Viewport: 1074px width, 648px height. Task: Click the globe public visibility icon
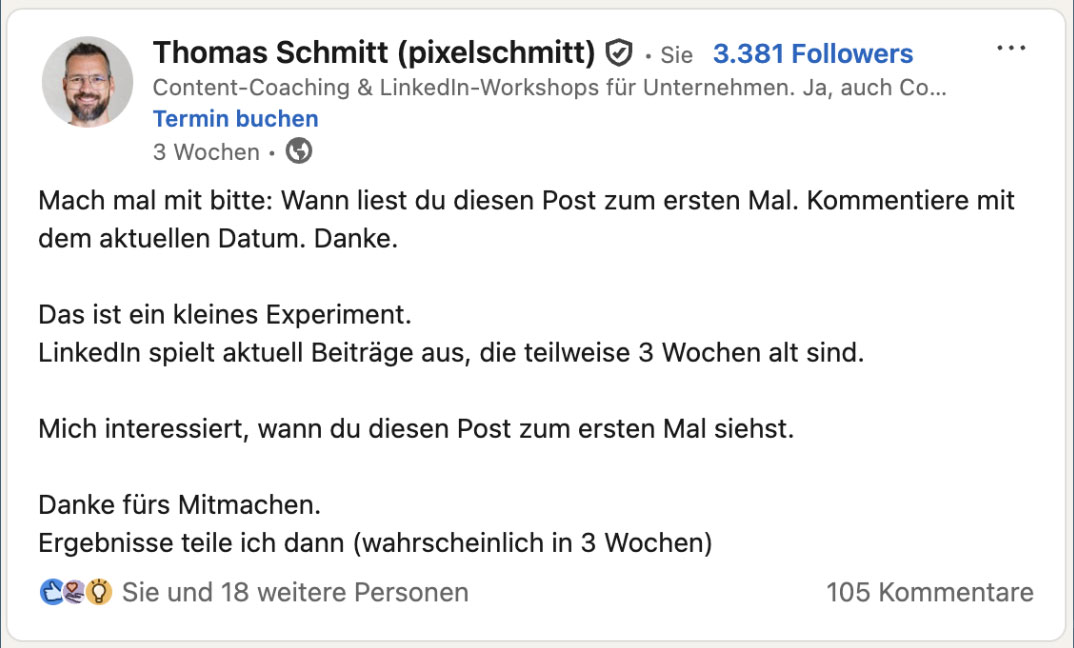pos(299,151)
